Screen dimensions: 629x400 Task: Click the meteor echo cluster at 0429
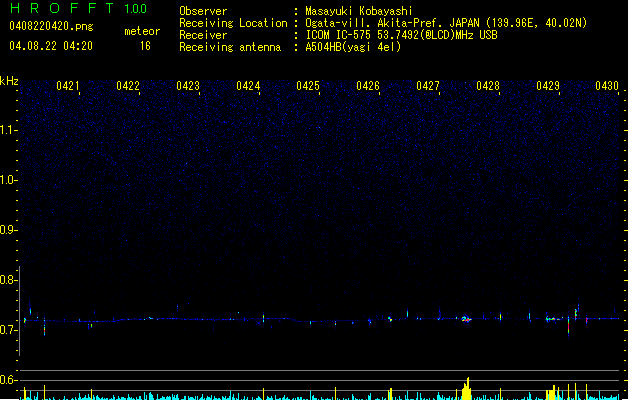click(553, 319)
